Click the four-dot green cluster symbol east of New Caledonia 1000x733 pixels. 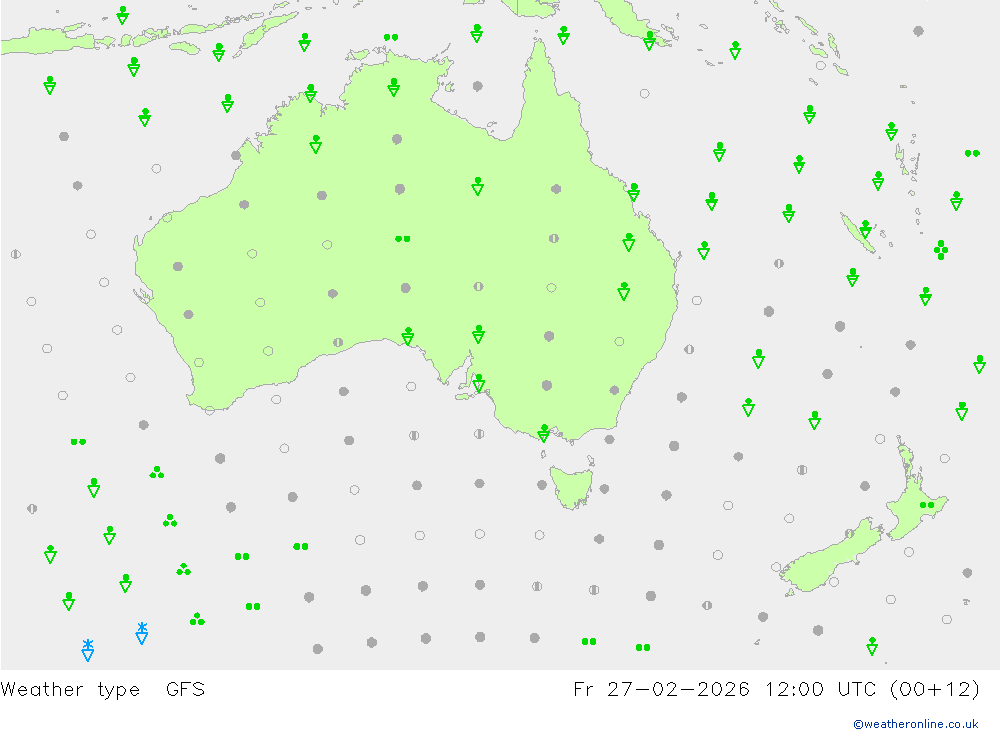(x=941, y=249)
